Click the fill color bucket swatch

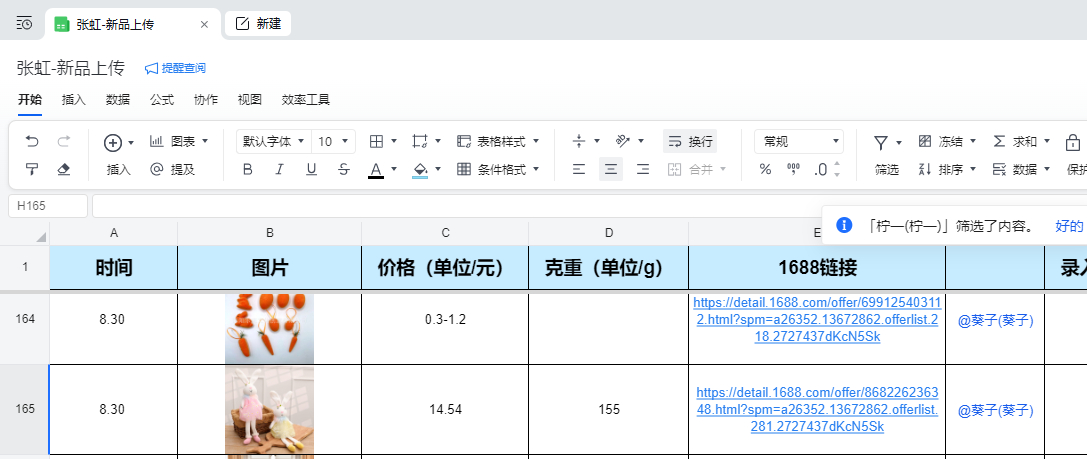[420, 169]
